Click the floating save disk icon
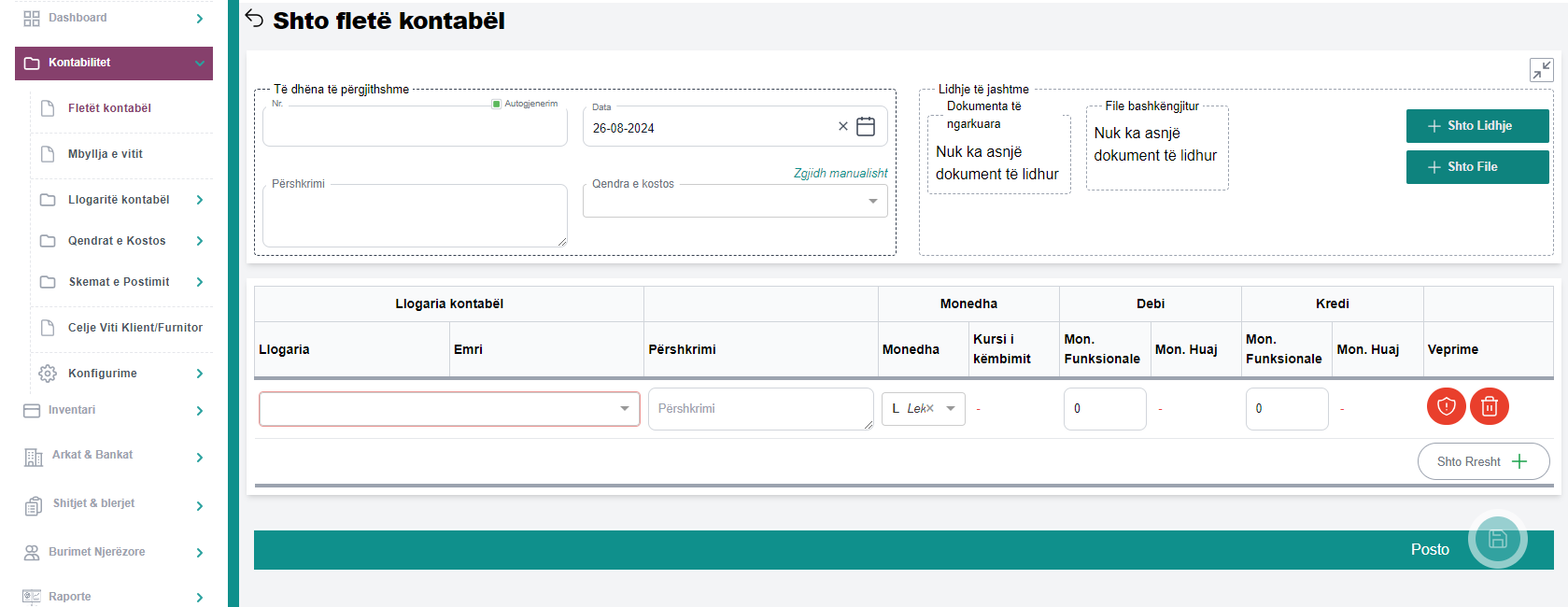Image resolution: width=1568 pixels, height=607 pixels. [x=1497, y=539]
